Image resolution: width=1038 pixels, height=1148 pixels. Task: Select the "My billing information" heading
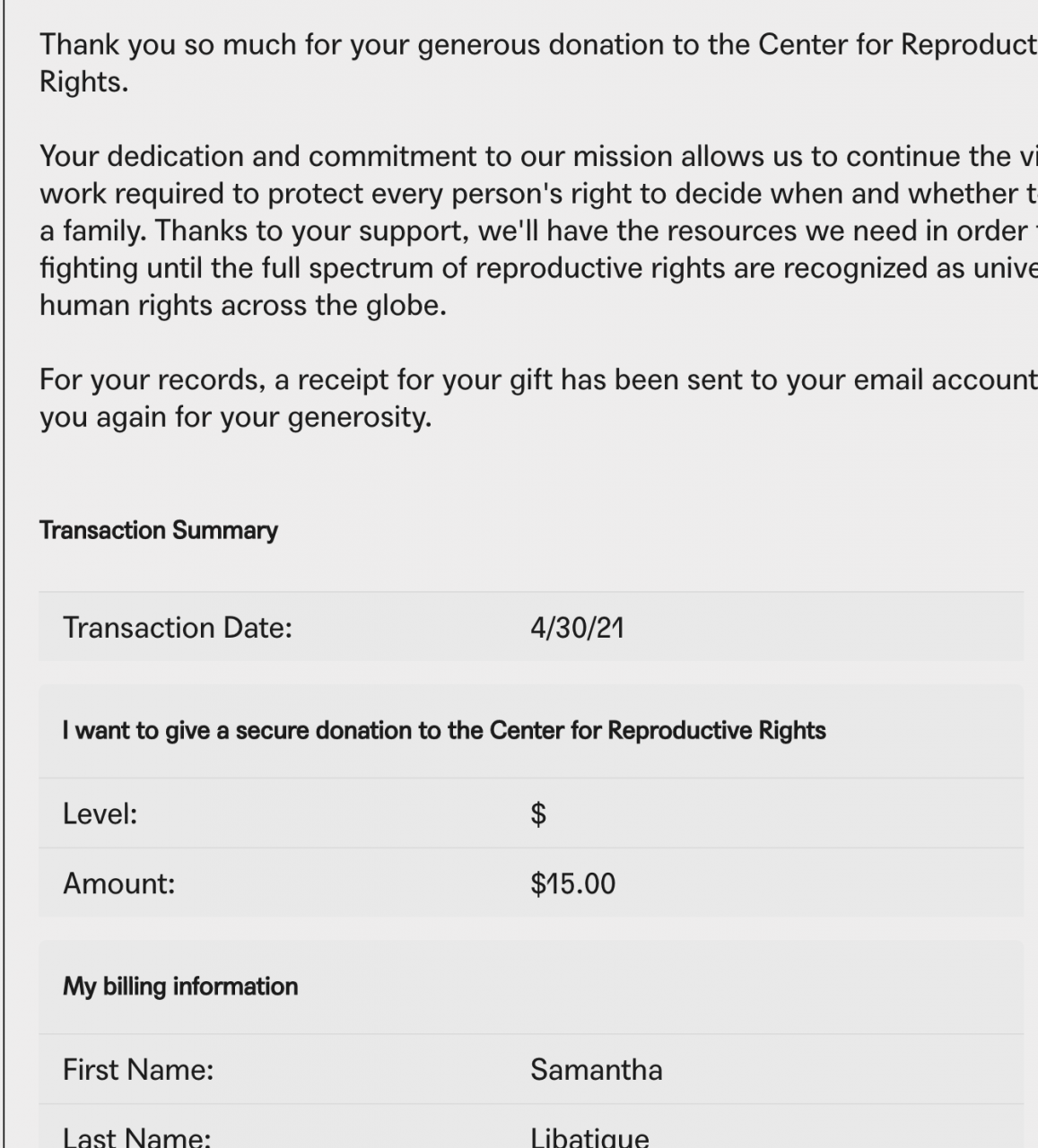point(180,987)
